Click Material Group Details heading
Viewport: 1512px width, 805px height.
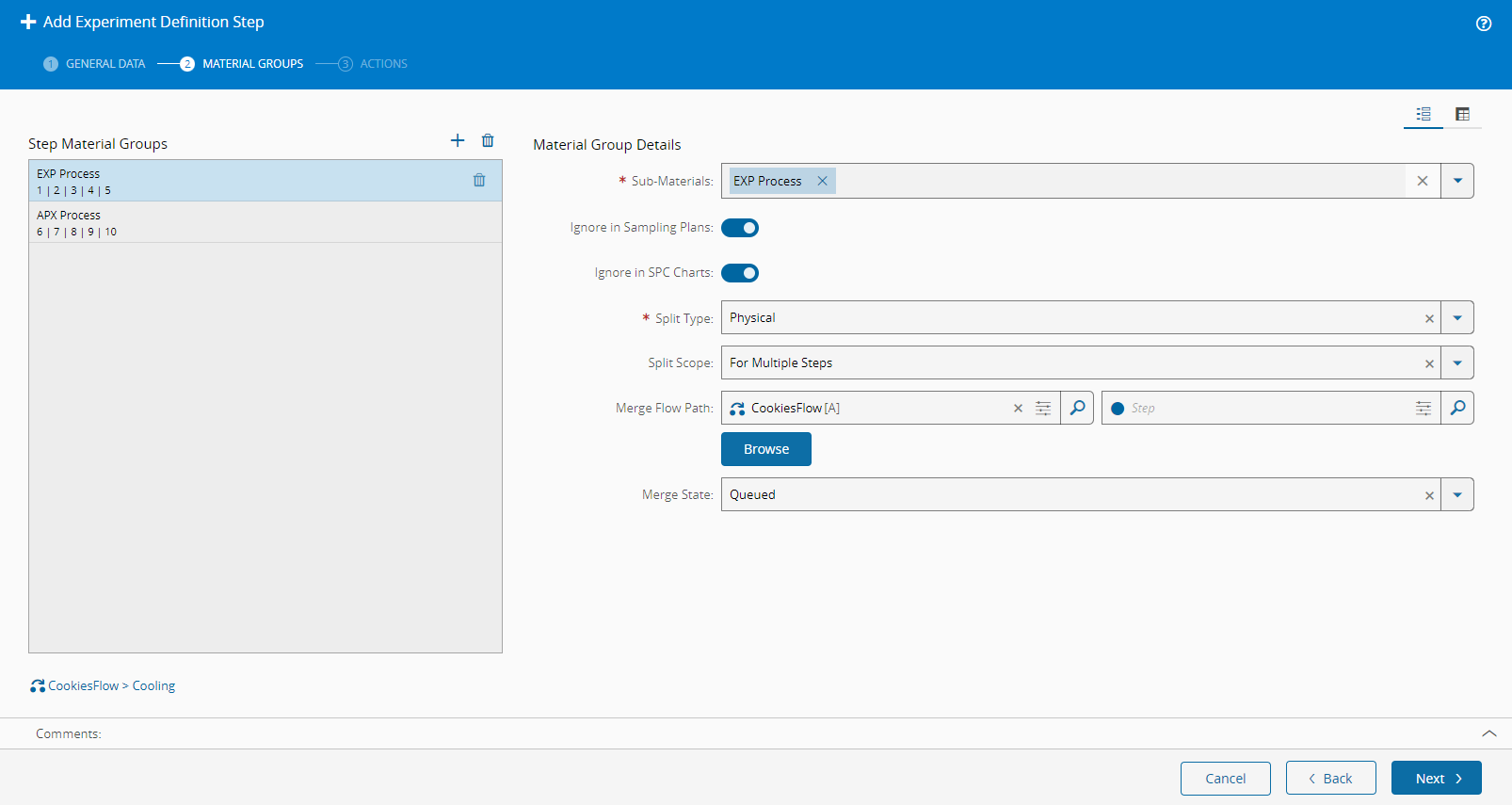click(607, 144)
